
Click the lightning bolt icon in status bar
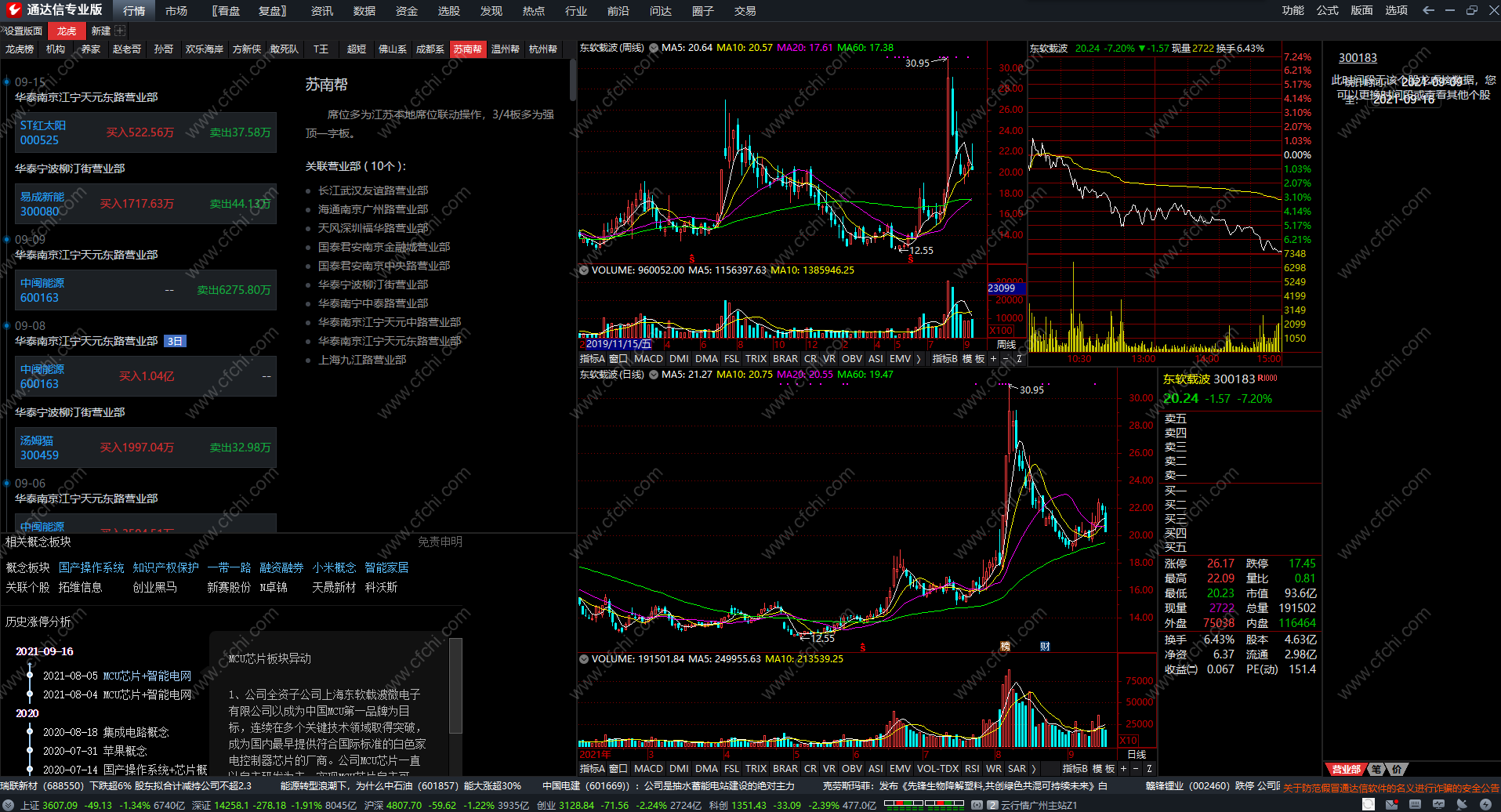pos(1485,805)
